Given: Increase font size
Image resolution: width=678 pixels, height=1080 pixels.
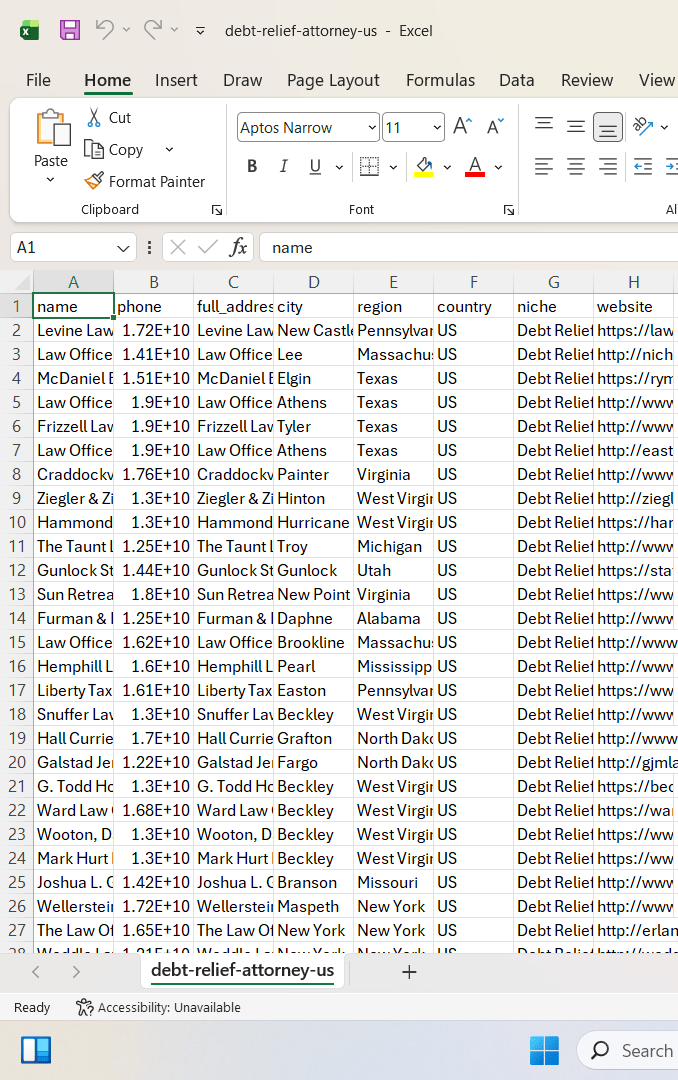Looking at the screenshot, I should [x=462, y=126].
